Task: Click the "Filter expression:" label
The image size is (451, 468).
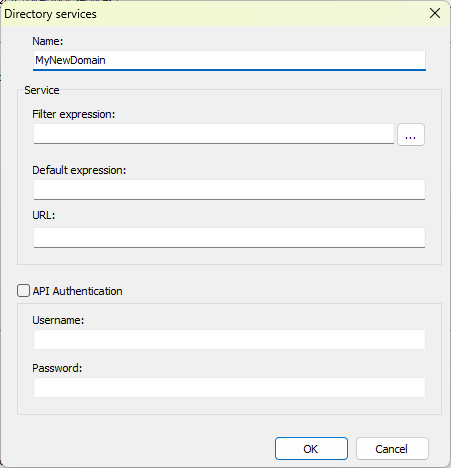Action: click(x=74, y=114)
